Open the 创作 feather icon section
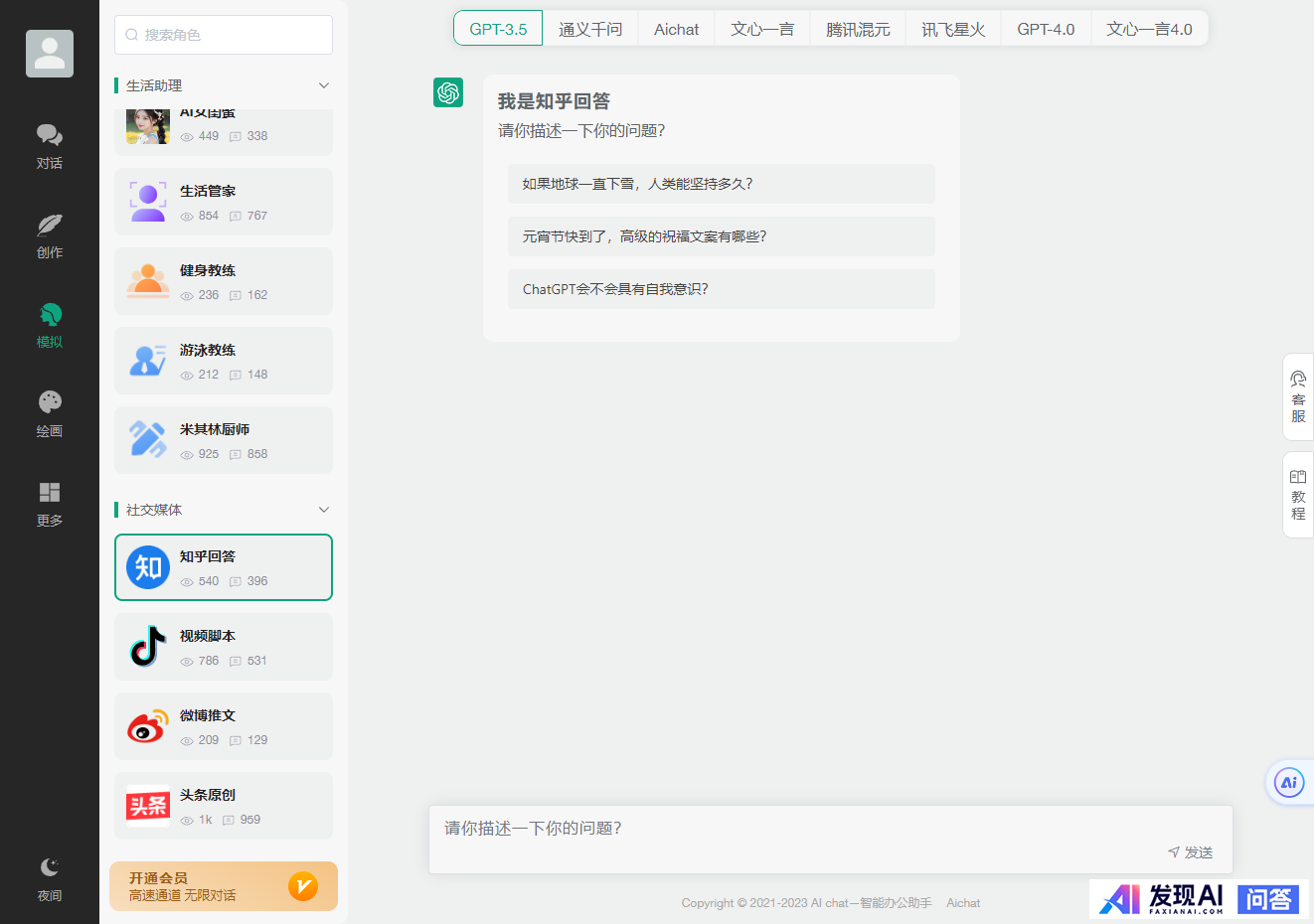The width and height of the screenshot is (1314, 924). tap(50, 235)
